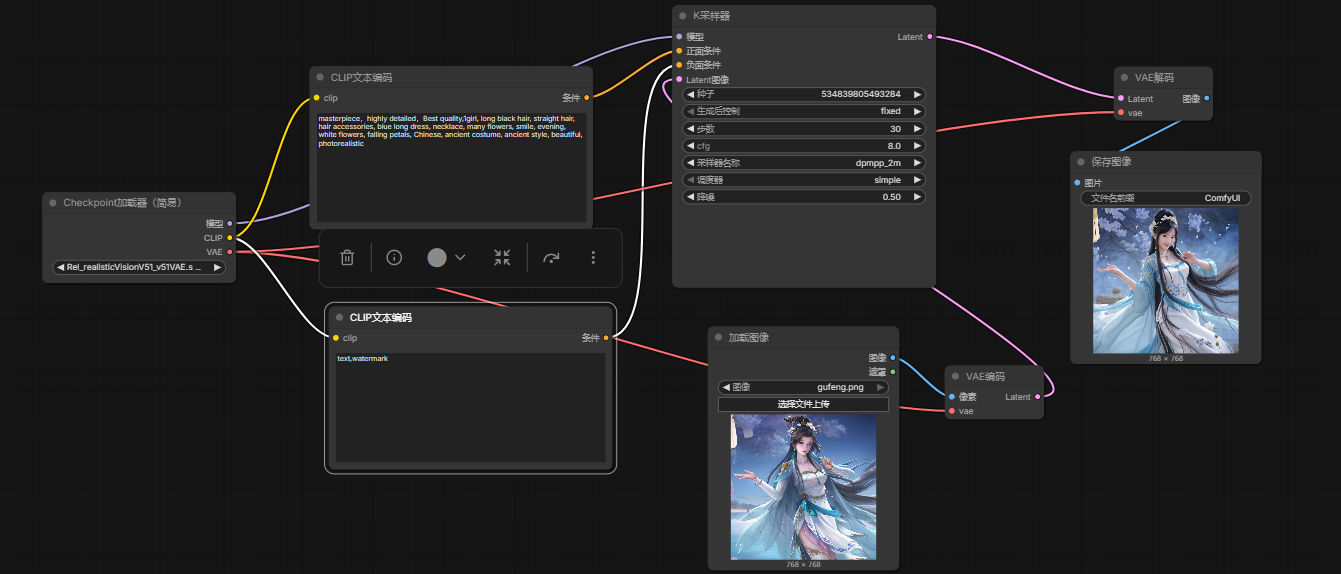
Task: Toggle collapse dot on the masterpiece-prompt CLIP文本编码 node
Action: coord(321,77)
